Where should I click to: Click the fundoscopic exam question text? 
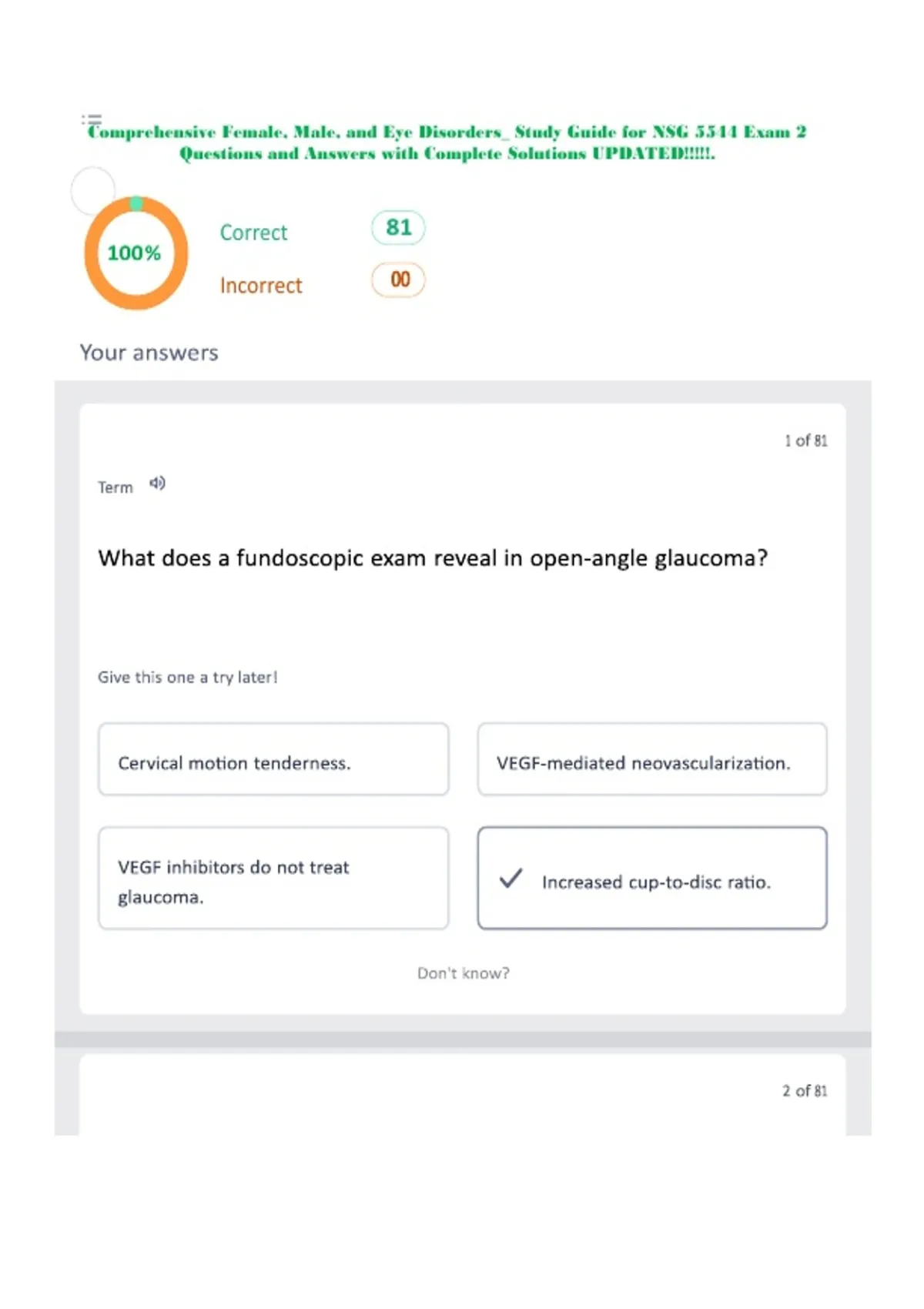click(x=433, y=557)
